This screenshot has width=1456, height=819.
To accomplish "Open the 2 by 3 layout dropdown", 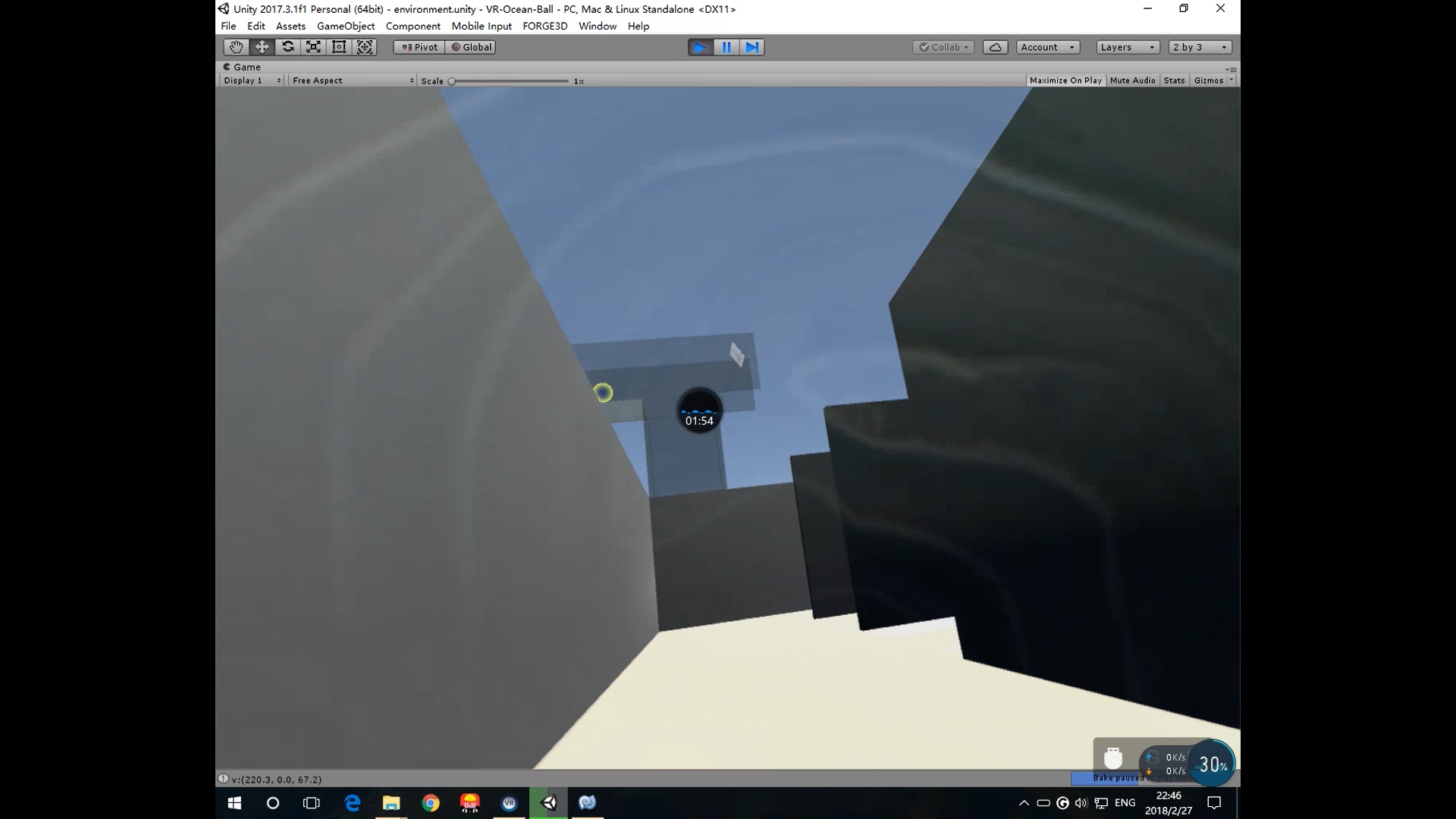I will (x=1200, y=47).
